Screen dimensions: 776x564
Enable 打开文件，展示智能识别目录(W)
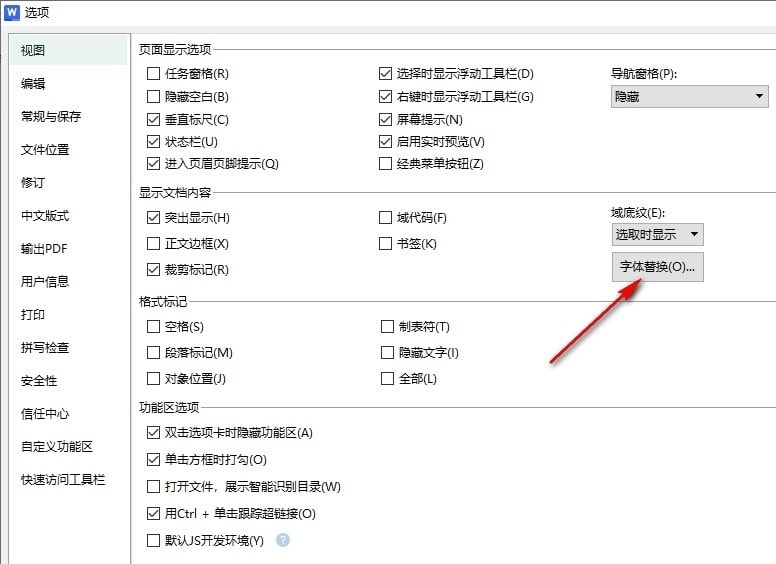coord(153,486)
